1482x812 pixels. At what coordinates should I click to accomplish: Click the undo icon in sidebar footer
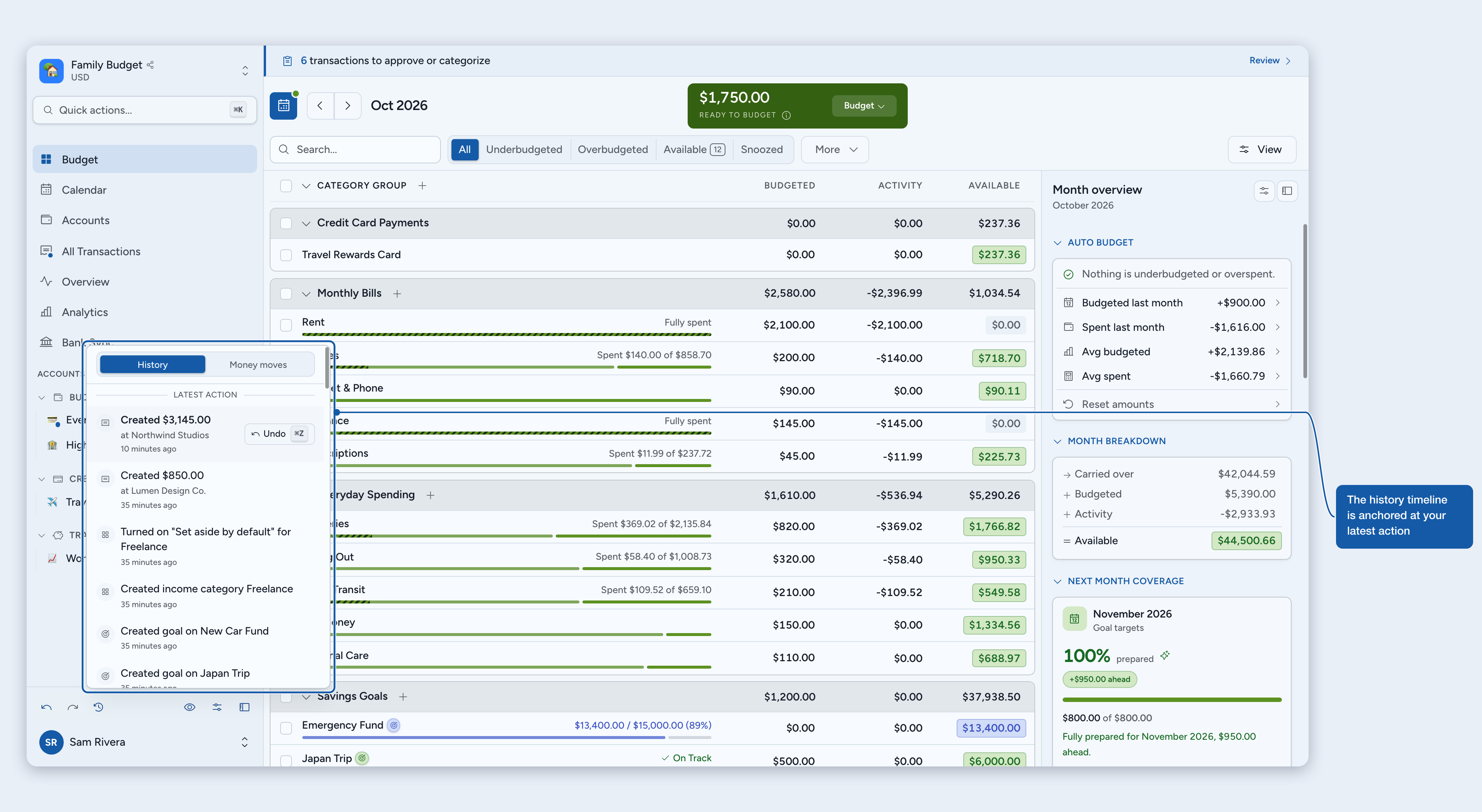47,707
